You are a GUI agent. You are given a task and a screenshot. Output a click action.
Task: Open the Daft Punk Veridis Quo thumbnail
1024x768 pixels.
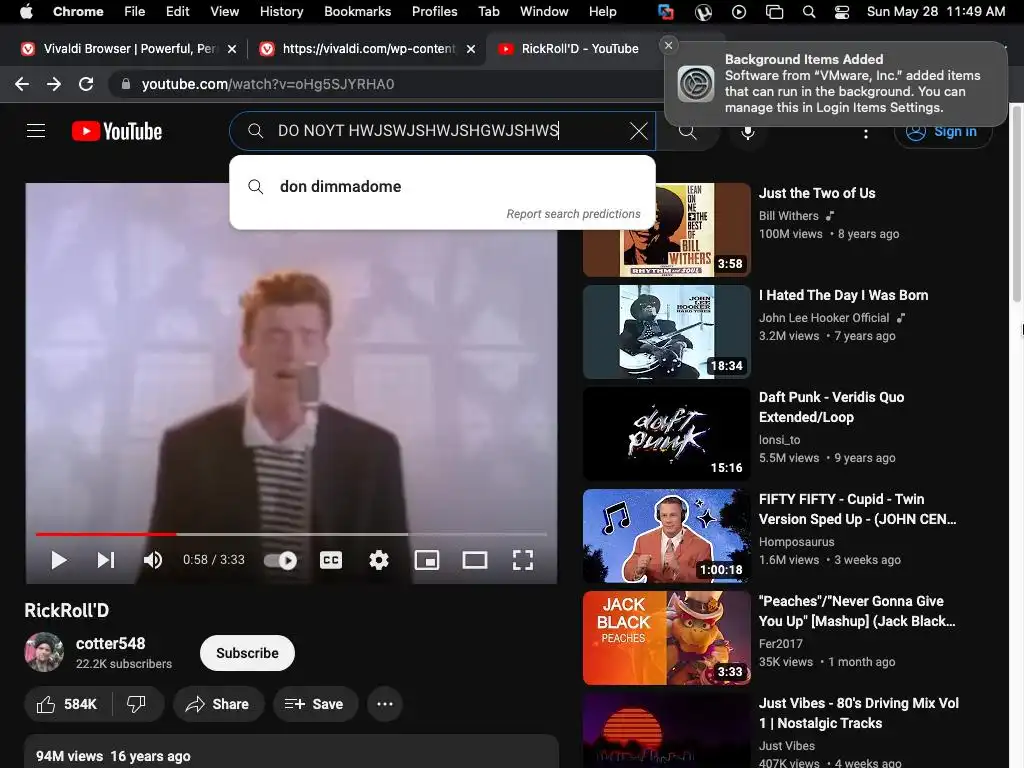tap(667, 434)
